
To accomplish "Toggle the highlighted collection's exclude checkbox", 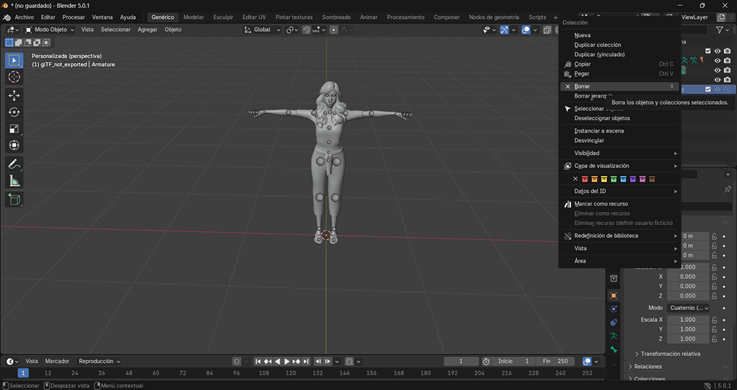I will point(708,89).
